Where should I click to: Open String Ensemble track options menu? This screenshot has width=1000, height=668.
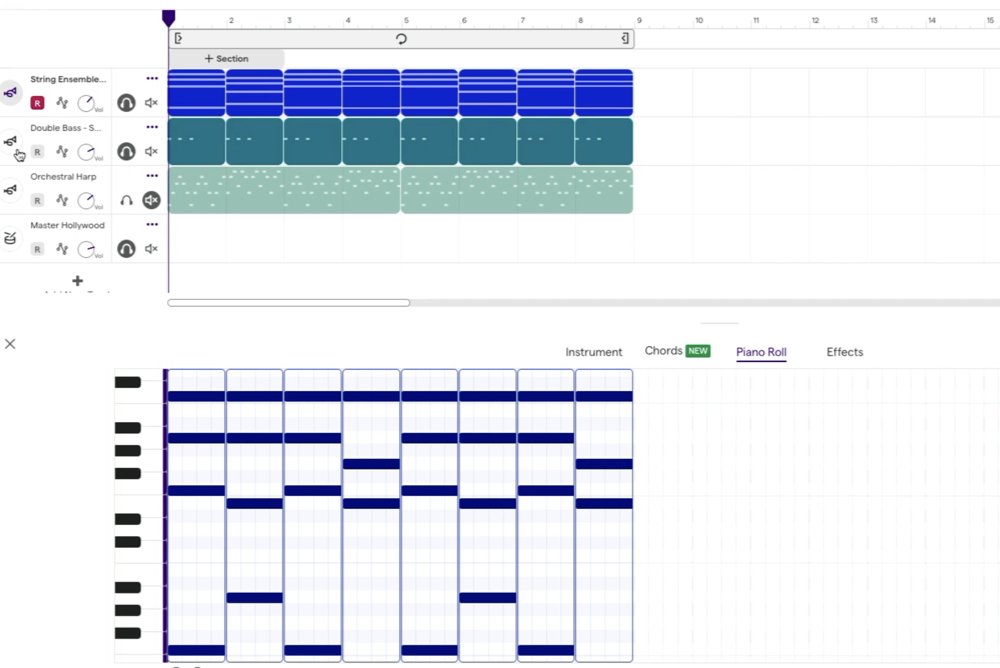pos(152,78)
